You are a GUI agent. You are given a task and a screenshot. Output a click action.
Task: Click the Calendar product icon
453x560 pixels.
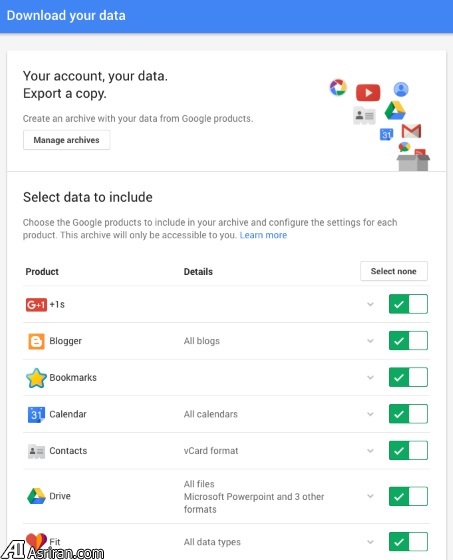(36, 414)
